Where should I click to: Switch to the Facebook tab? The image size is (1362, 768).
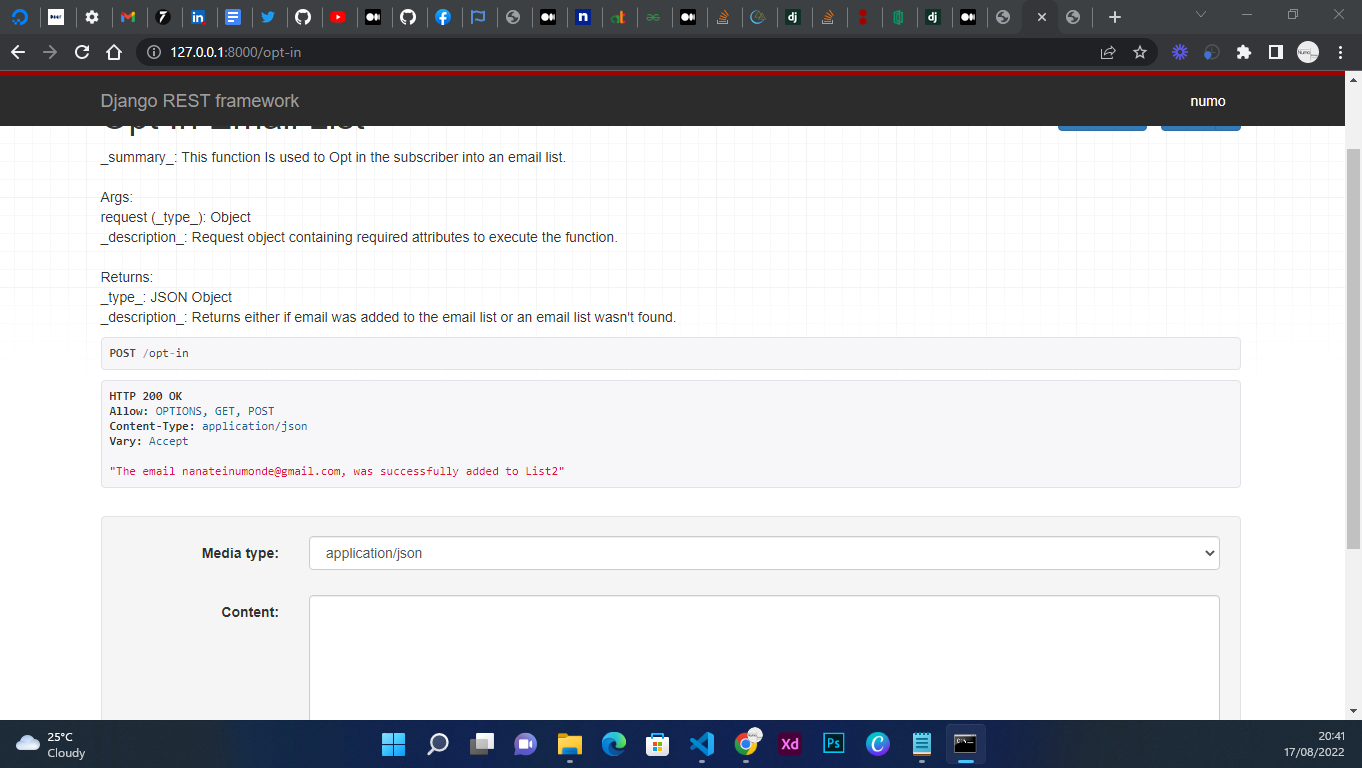[x=443, y=17]
